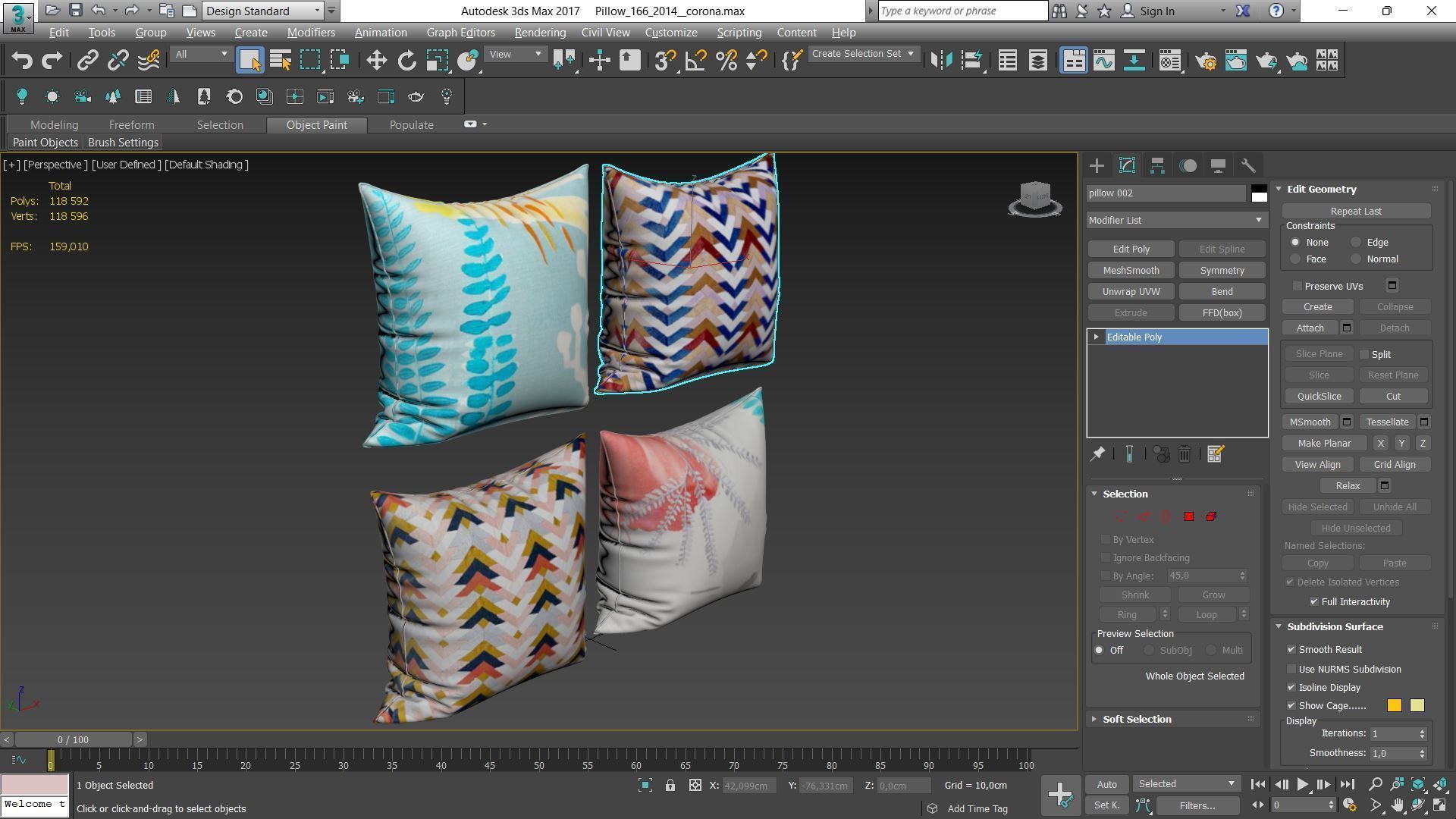The height and width of the screenshot is (819, 1456).
Task: Uncheck Full Interactivity
Action: pyautogui.click(x=1314, y=601)
